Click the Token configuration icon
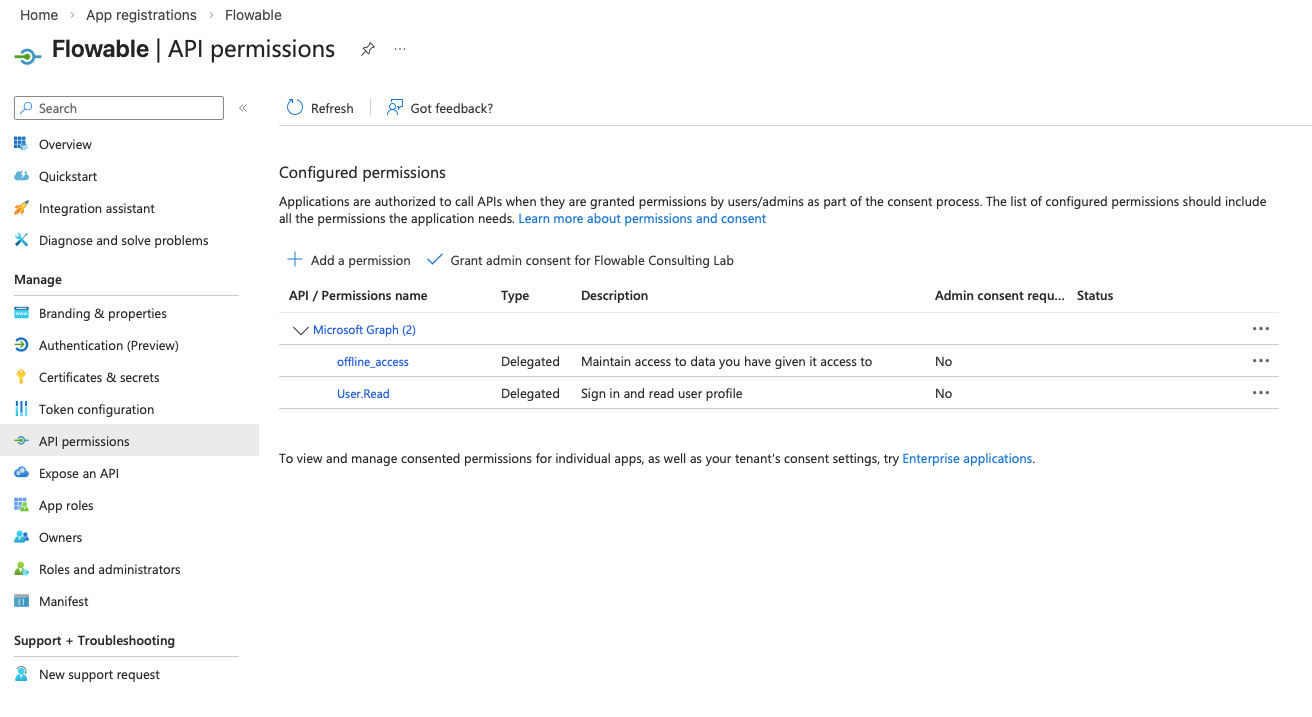This screenshot has height=717, width=1312. [x=21, y=409]
